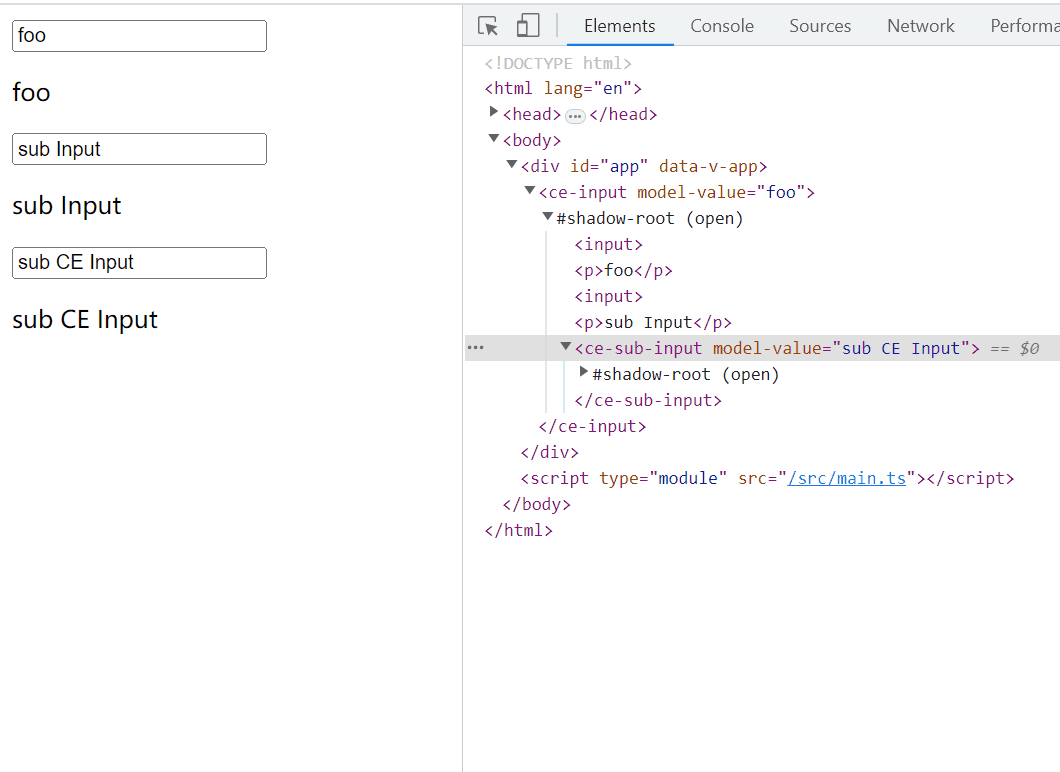1060x772 pixels.
Task: Focus the input field containing sub CE Input
Action: pyautogui.click(x=139, y=262)
